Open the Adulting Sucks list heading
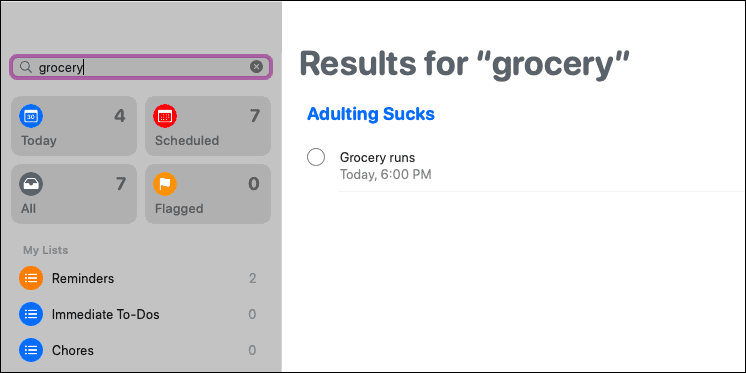The height and width of the screenshot is (373, 746). (x=371, y=114)
